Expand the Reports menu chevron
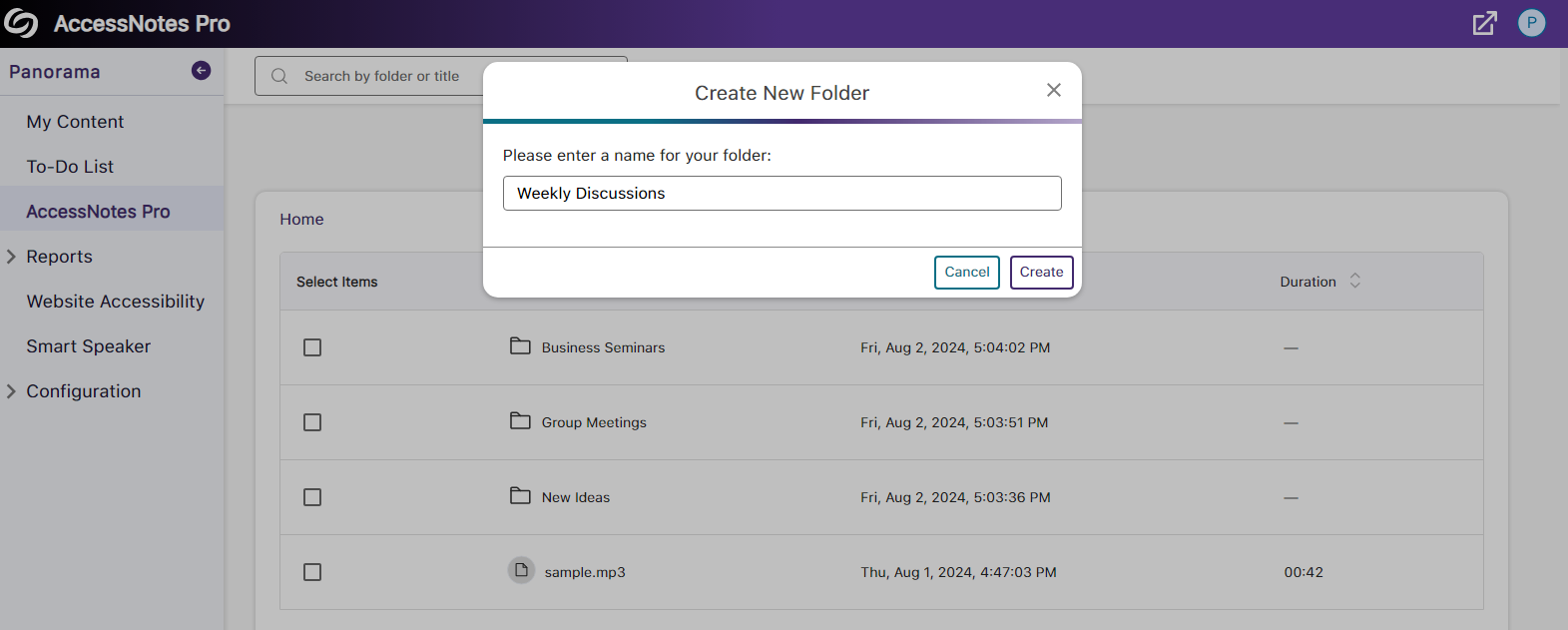Screen dimensions: 1568x630 pyautogui.click(x=12, y=257)
